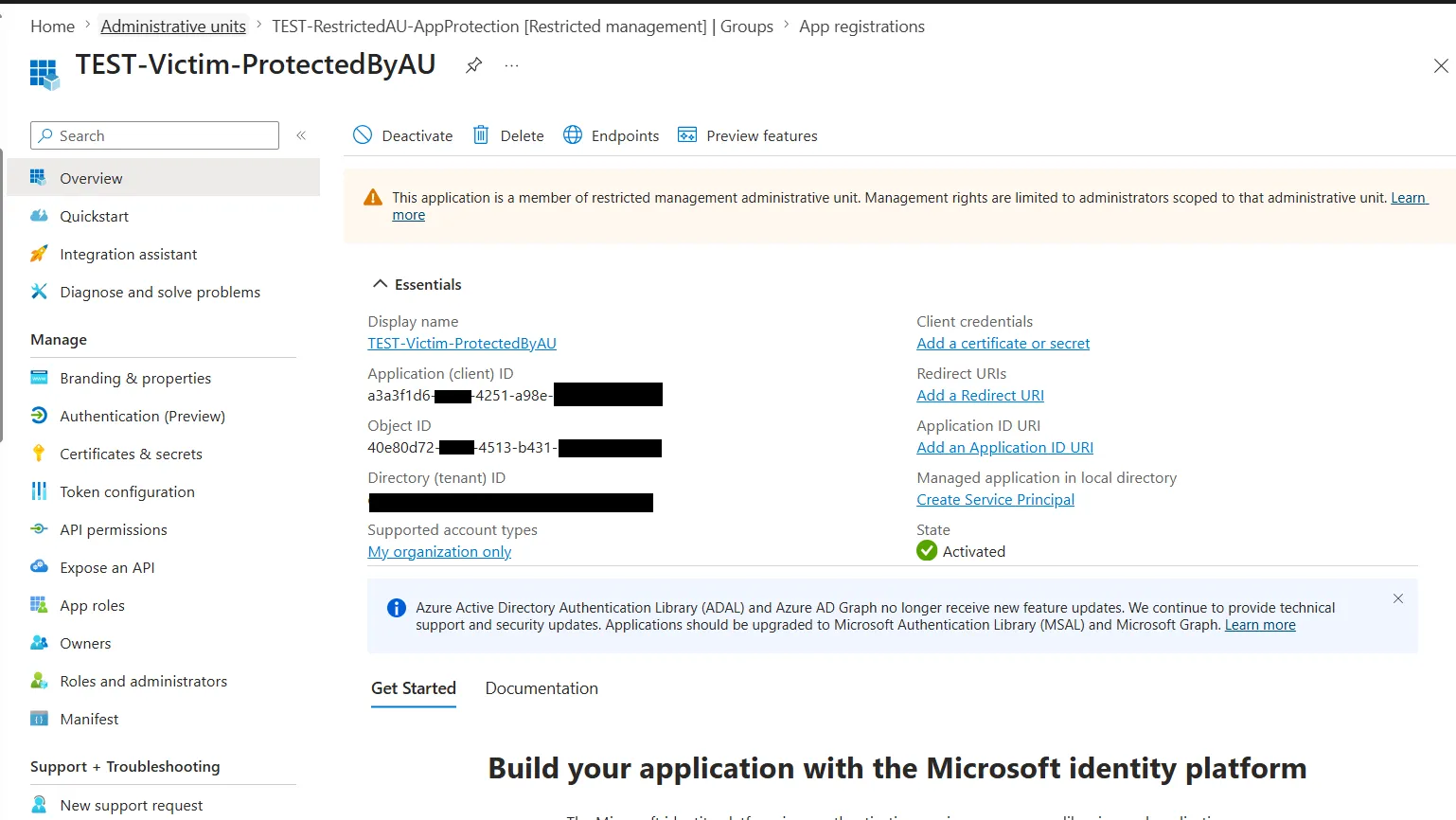Click the Authentication (Preview) icon
This screenshot has height=820, width=1456.
[39, 415]
